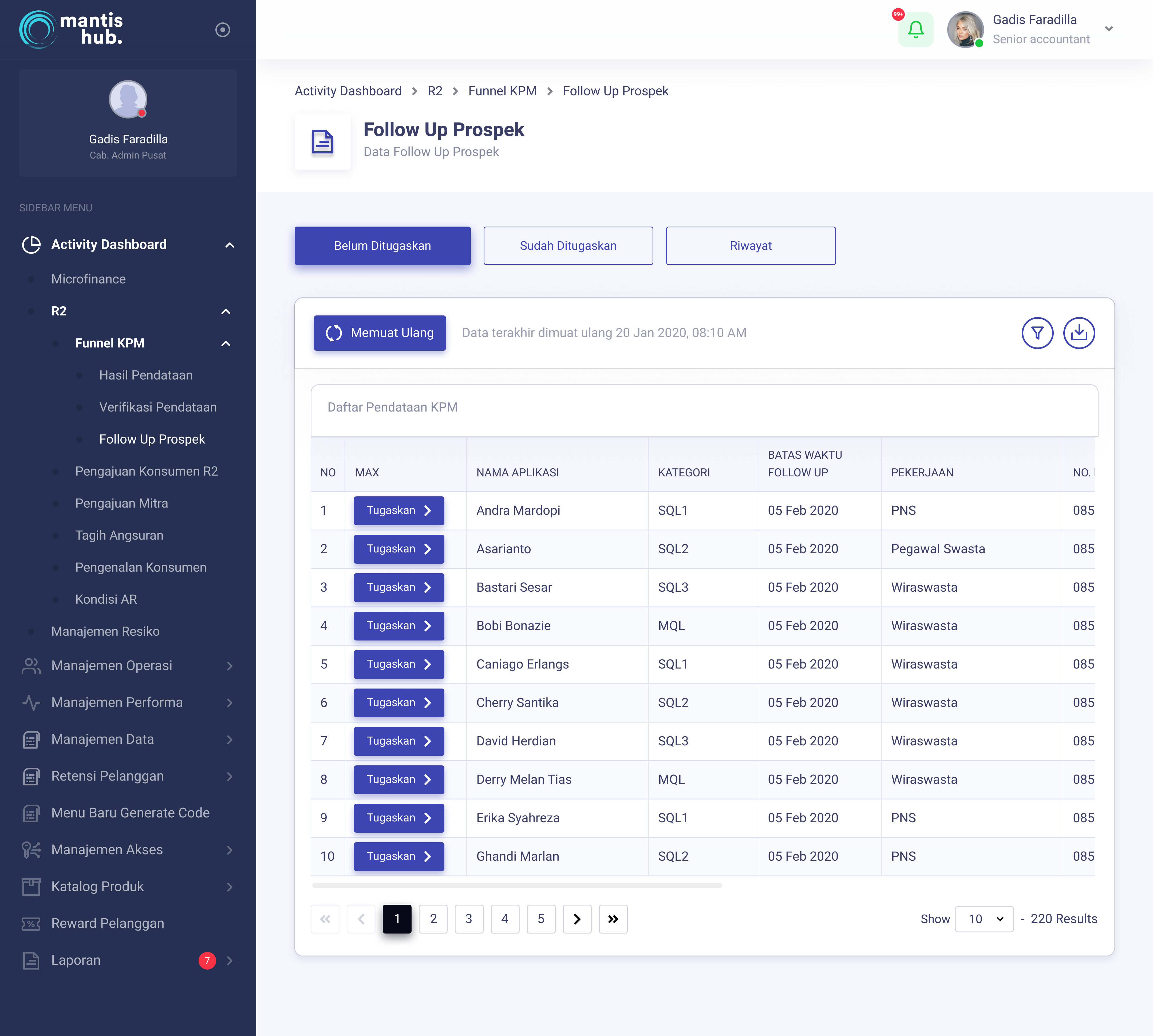
Task: Jump to last page double-arrow
Action: tap(613, 919)
